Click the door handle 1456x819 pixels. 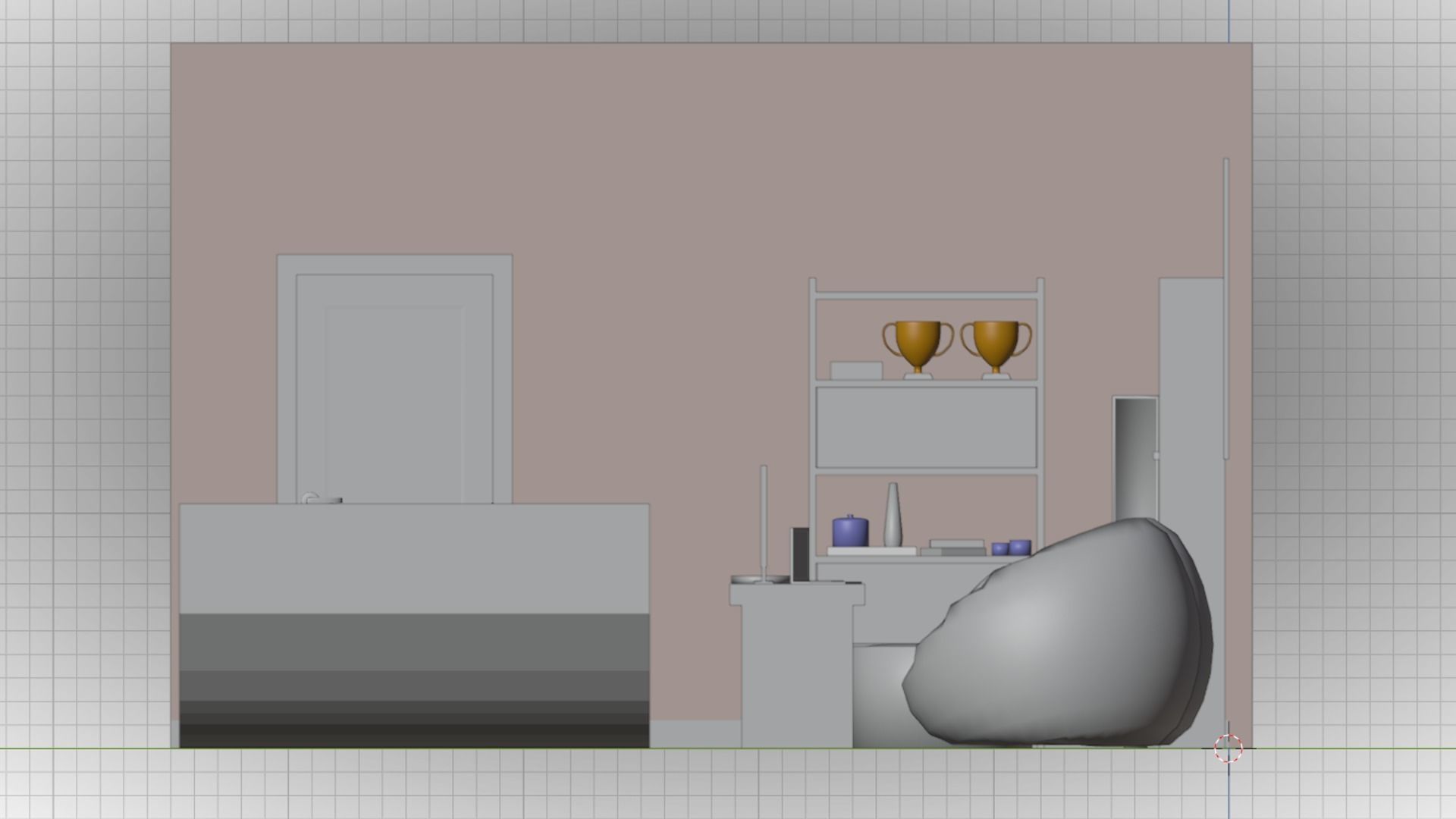(321, 499)
